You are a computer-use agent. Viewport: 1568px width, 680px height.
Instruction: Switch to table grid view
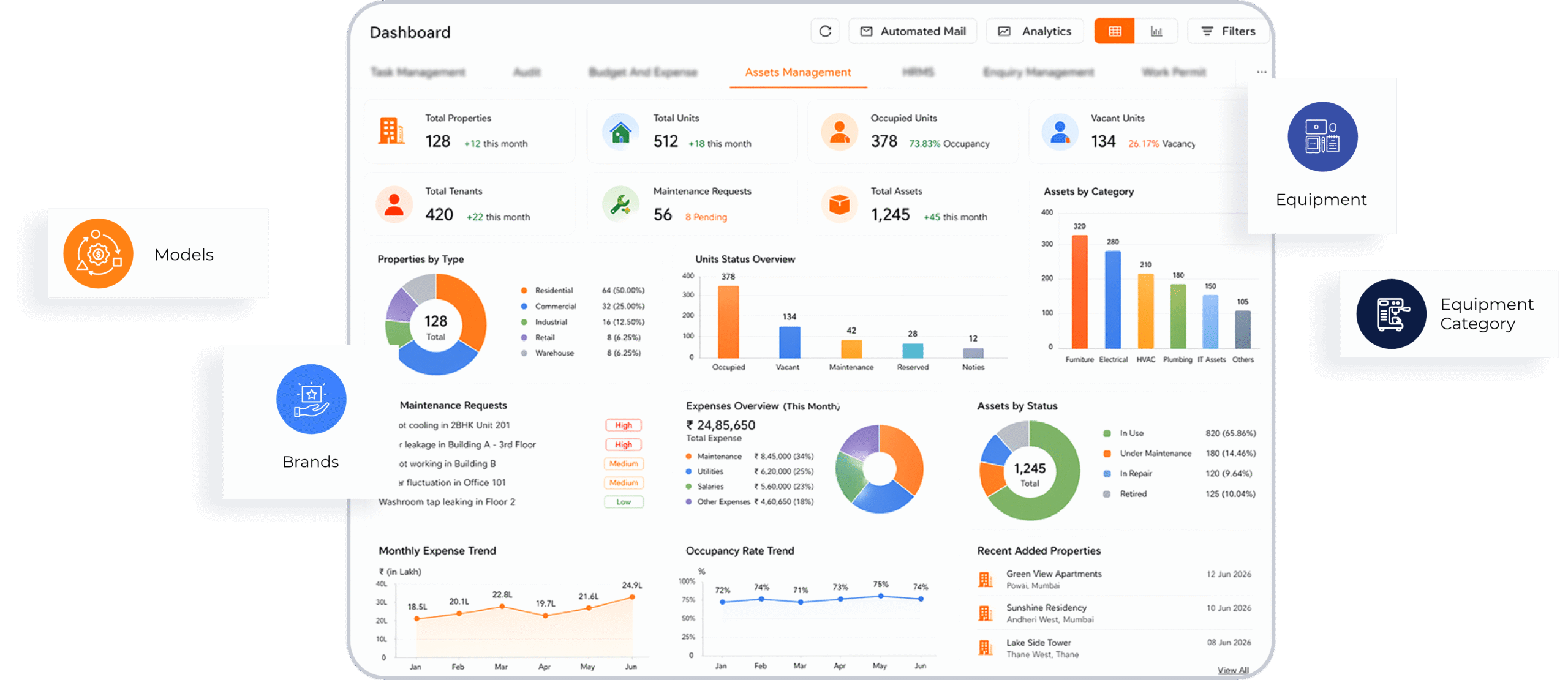click(x=1114, y=31)
